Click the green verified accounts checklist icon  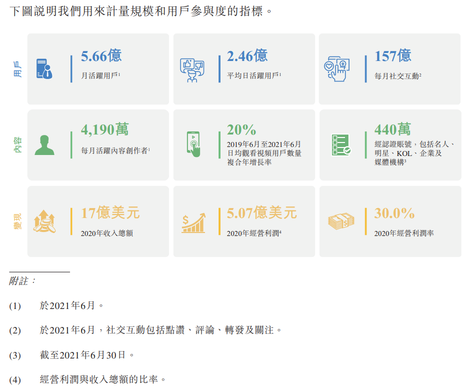coord(341,145)
